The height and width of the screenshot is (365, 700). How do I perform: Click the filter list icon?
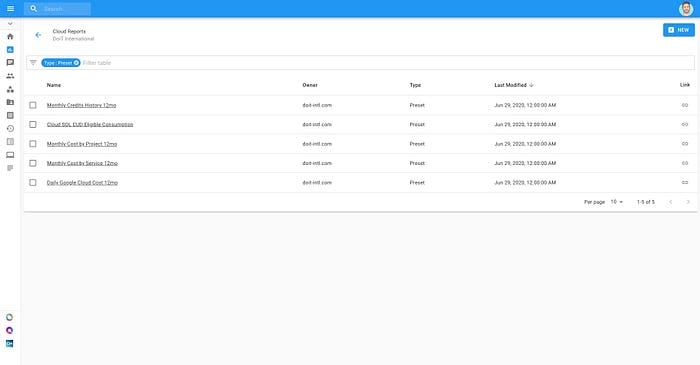click(33, 63)
